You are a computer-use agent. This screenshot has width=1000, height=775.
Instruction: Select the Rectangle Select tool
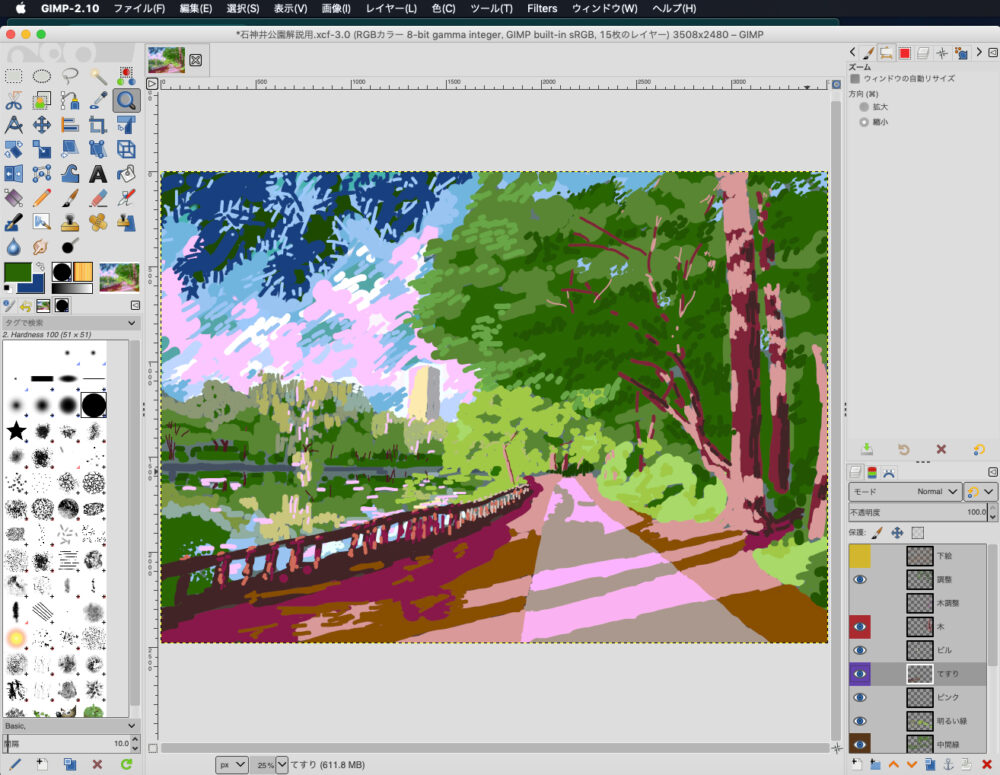click(14, 75)
